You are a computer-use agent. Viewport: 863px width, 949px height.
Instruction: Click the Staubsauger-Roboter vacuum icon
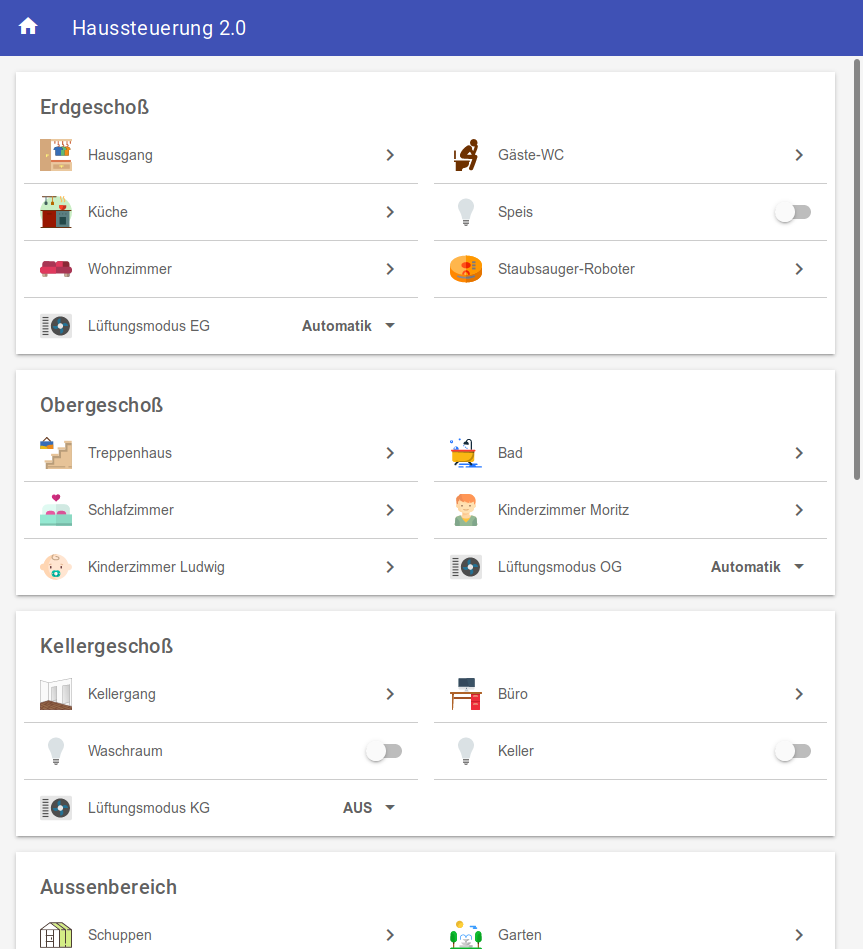pyautogui.click(x=466, y=269)
